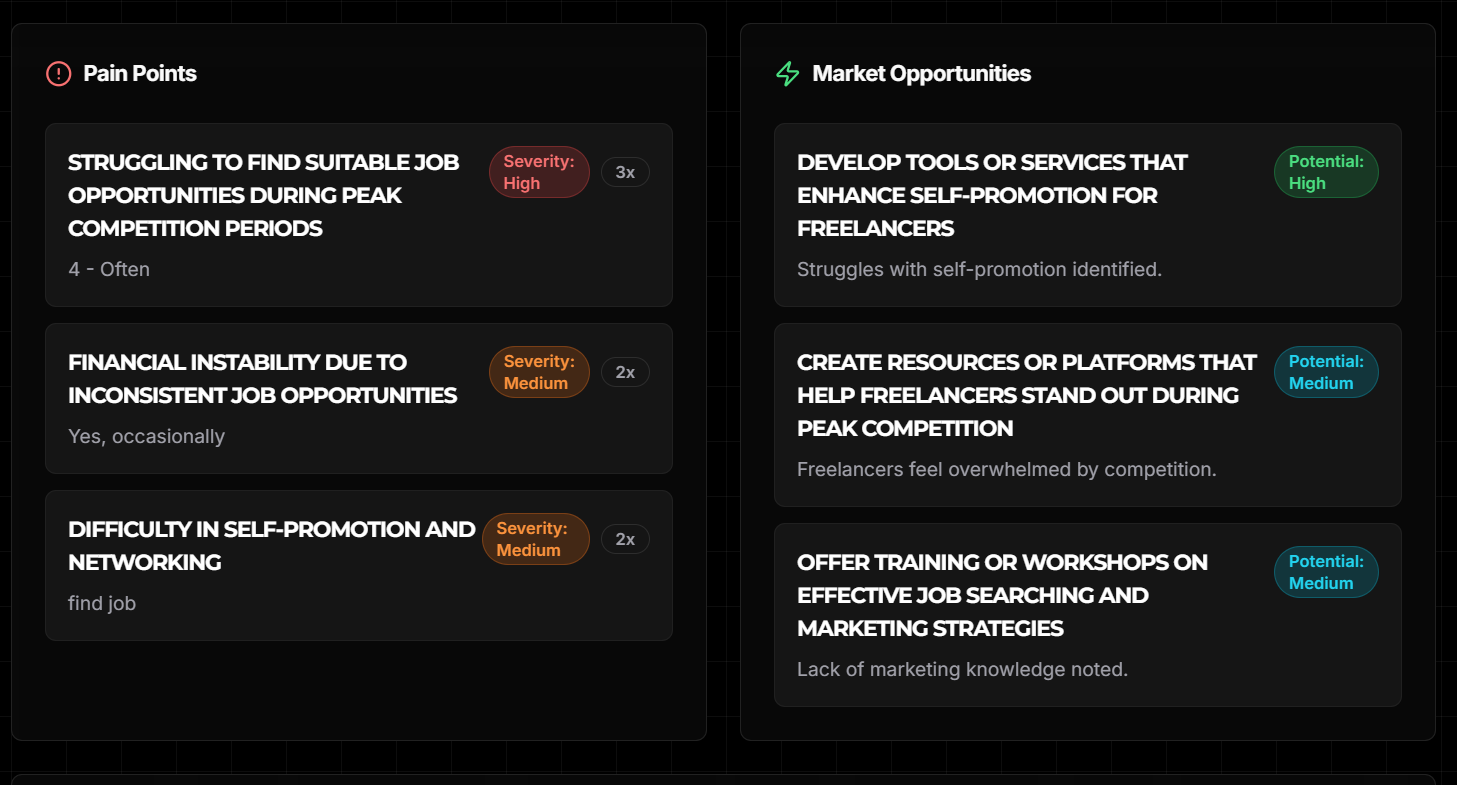Click the Severity High pill's colored background
The width and height of the screenshot is (1457, 785).
click(539, 171)
